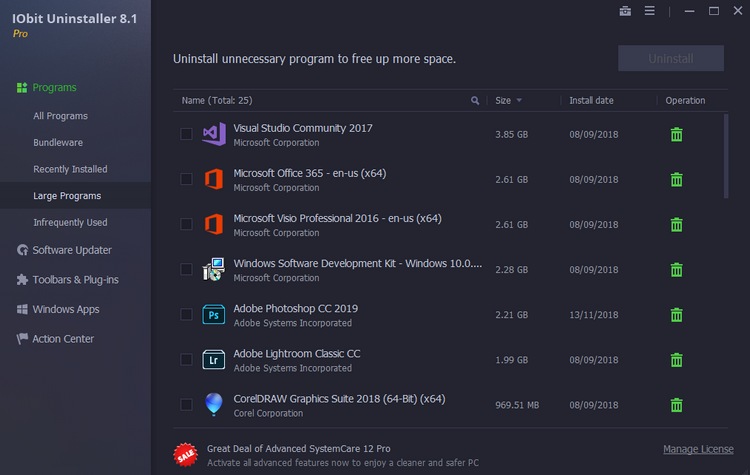This screenshot has width=750, height=475.
Task: Click the Visual Studio purple program icon
Action: click(x=214, y=134)
